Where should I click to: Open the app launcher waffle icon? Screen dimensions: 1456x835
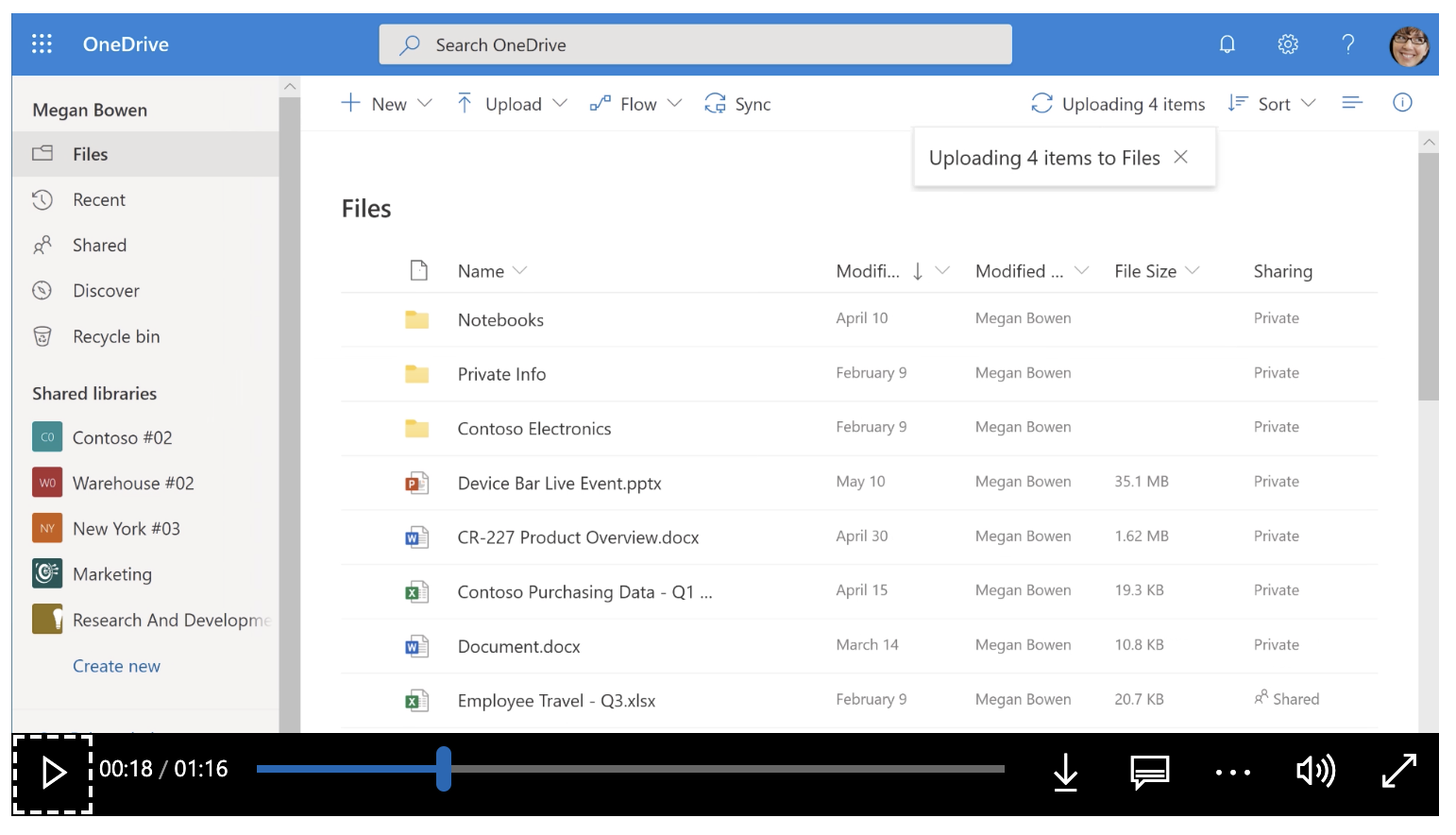tap(42, 43)
